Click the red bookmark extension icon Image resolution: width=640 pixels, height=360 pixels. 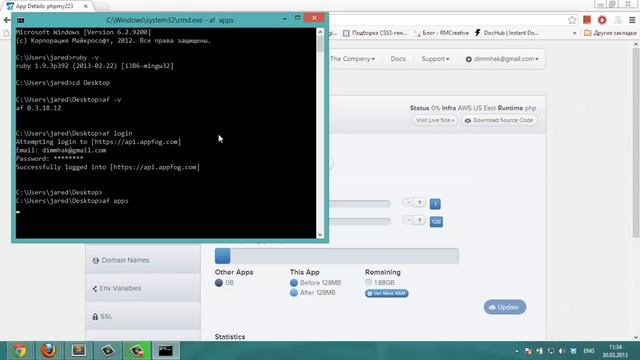[587, 20]
